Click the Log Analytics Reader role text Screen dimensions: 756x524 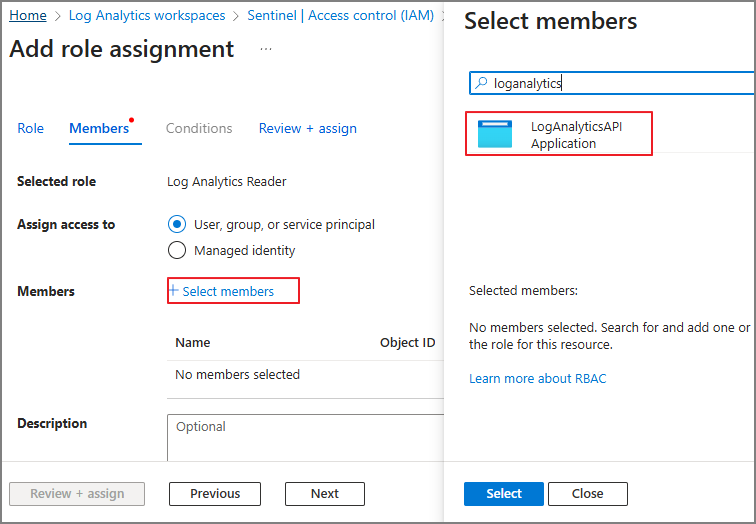click(x=227, y=182)
